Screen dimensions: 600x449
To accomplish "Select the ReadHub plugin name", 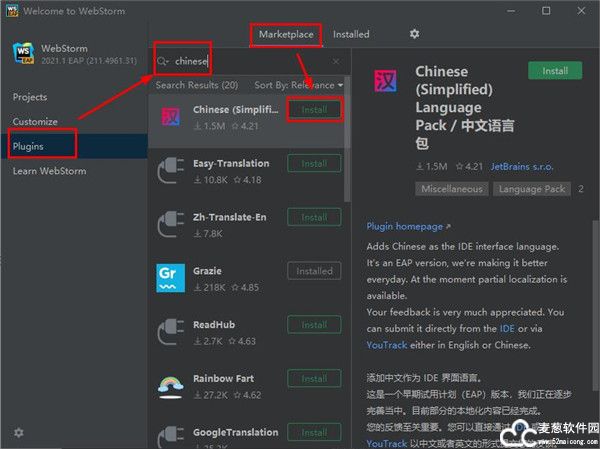I will click(214, 325).
